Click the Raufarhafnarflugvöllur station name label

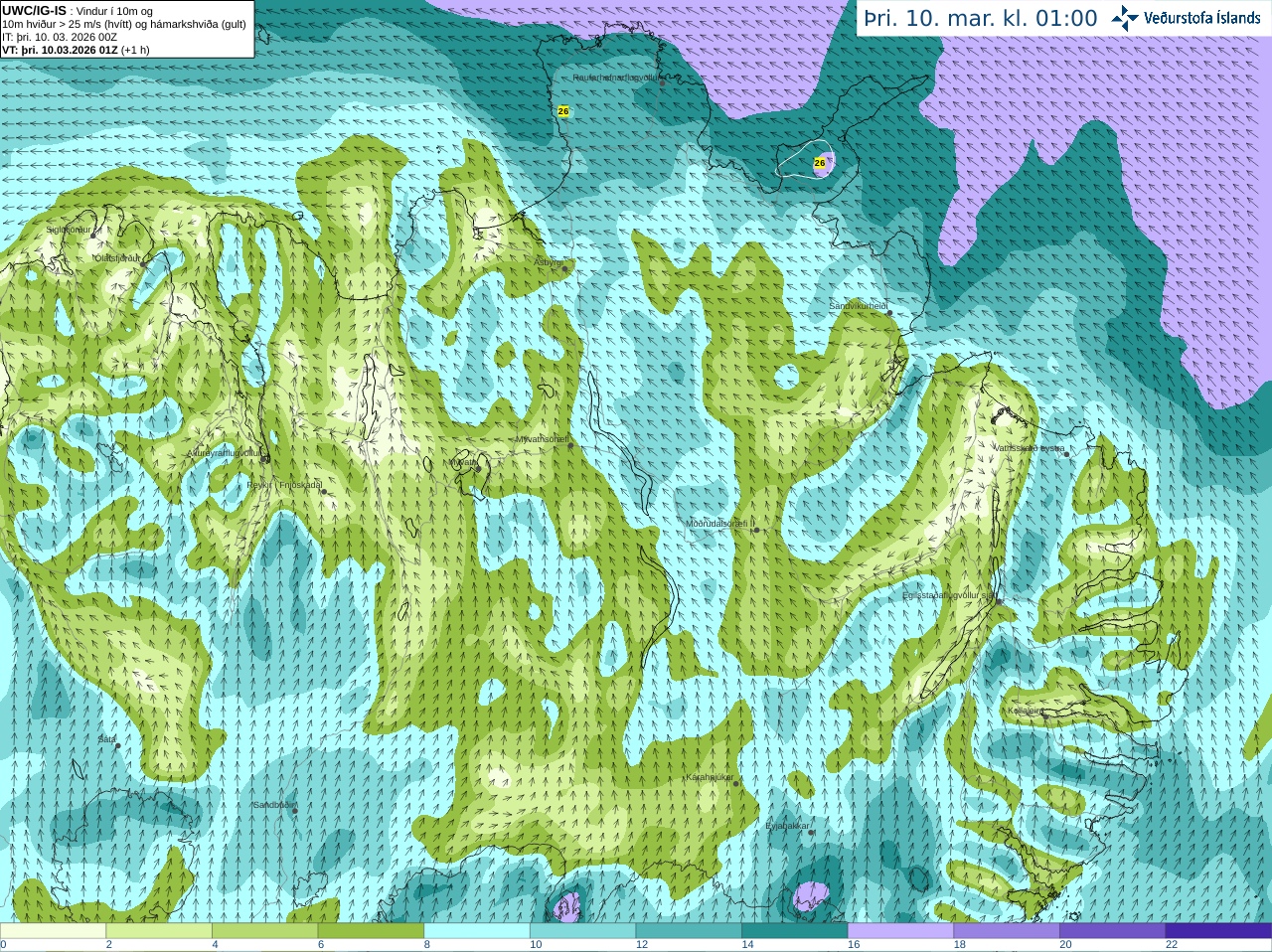point(616,77)
